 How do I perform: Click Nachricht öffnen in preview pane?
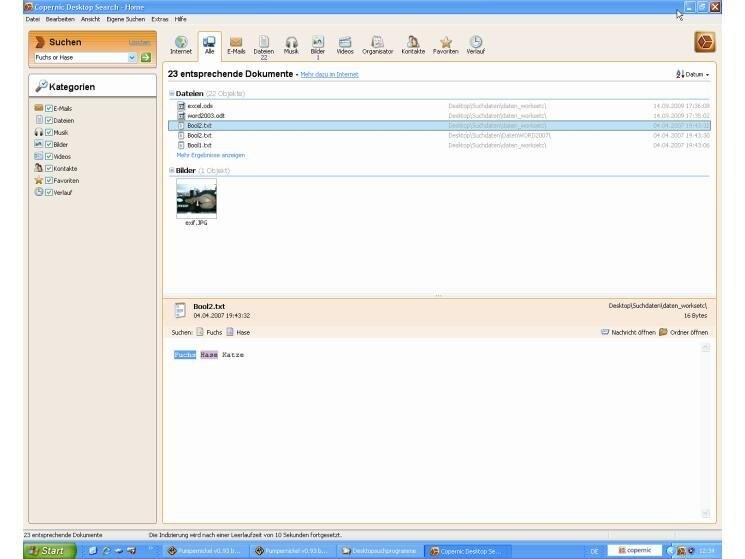click(x=628, y=332)
